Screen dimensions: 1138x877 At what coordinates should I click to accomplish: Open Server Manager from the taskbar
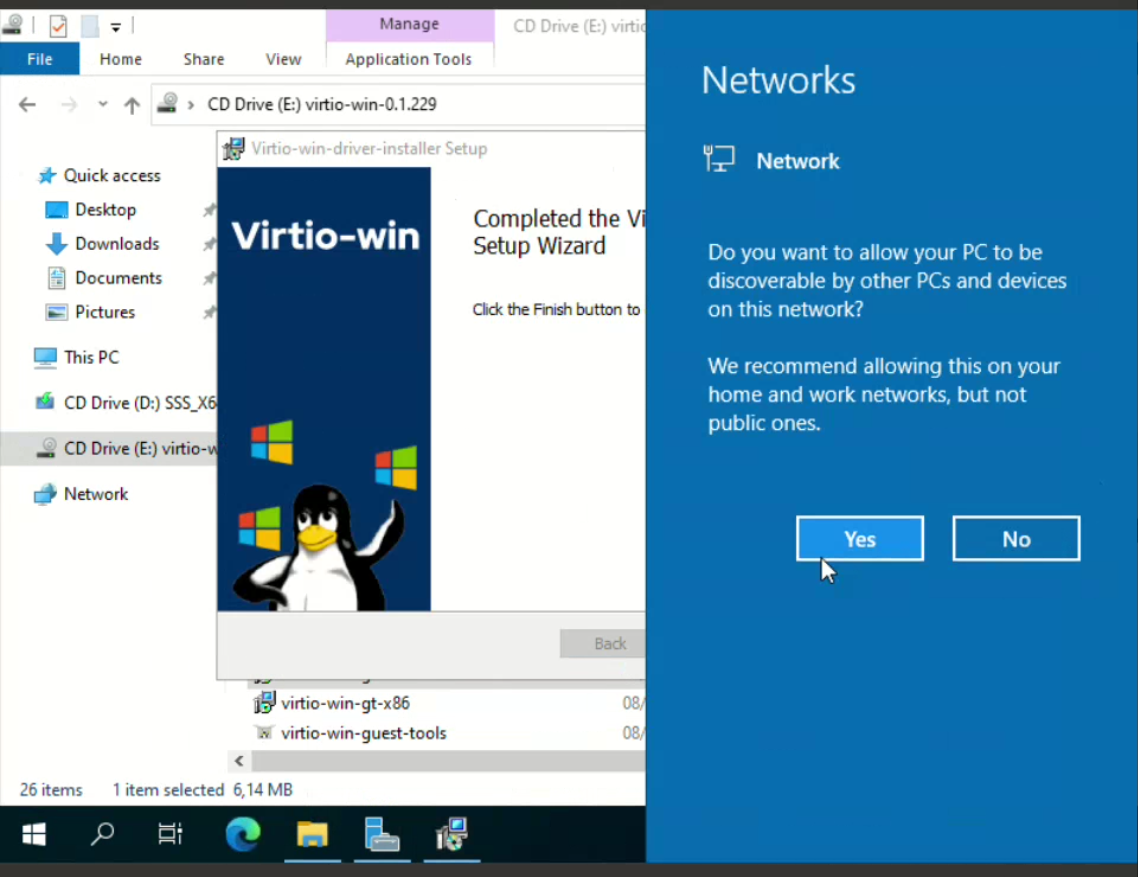381,833
